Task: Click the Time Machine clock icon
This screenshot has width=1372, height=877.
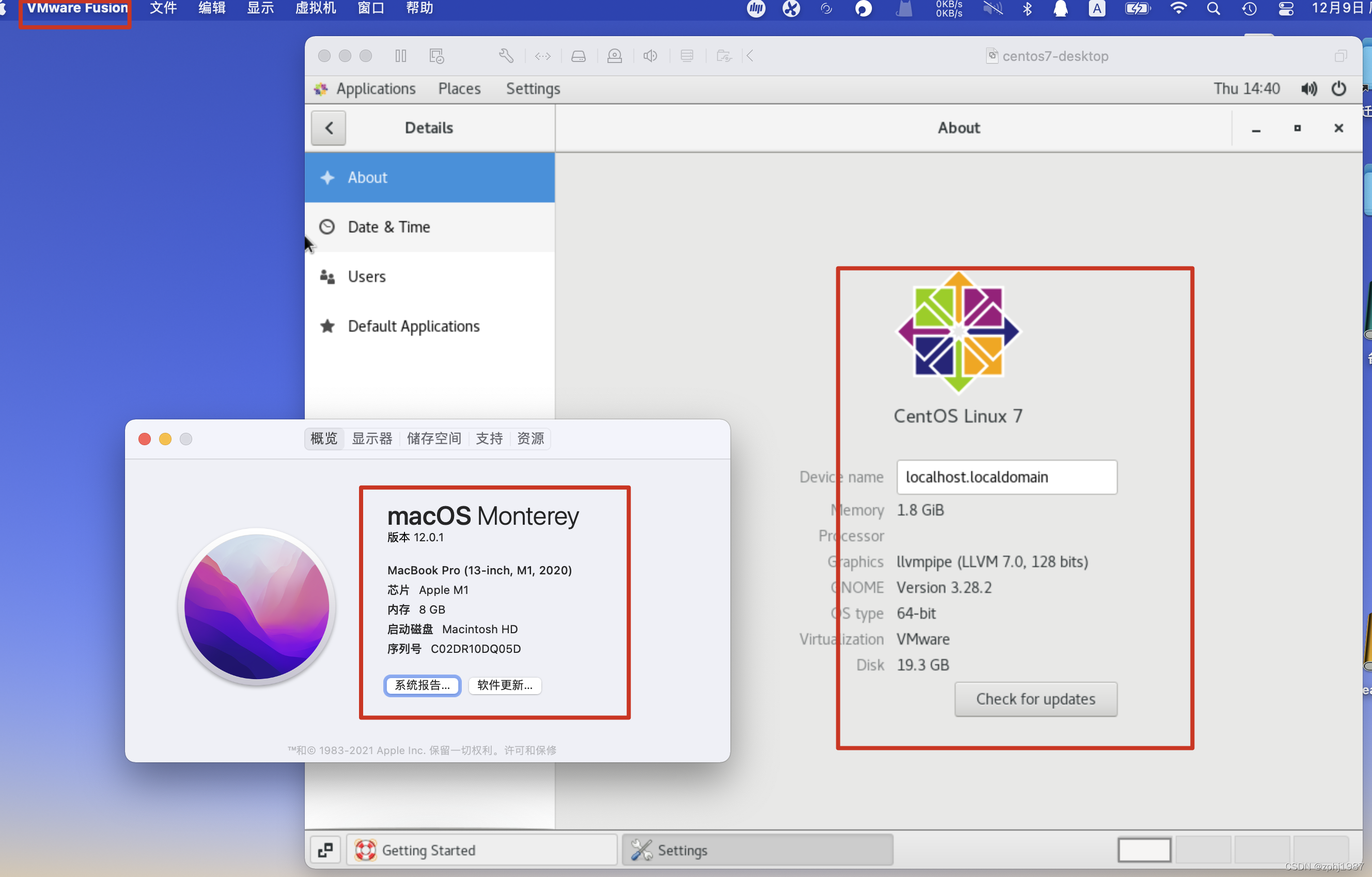Action: tap(1250, 8)
